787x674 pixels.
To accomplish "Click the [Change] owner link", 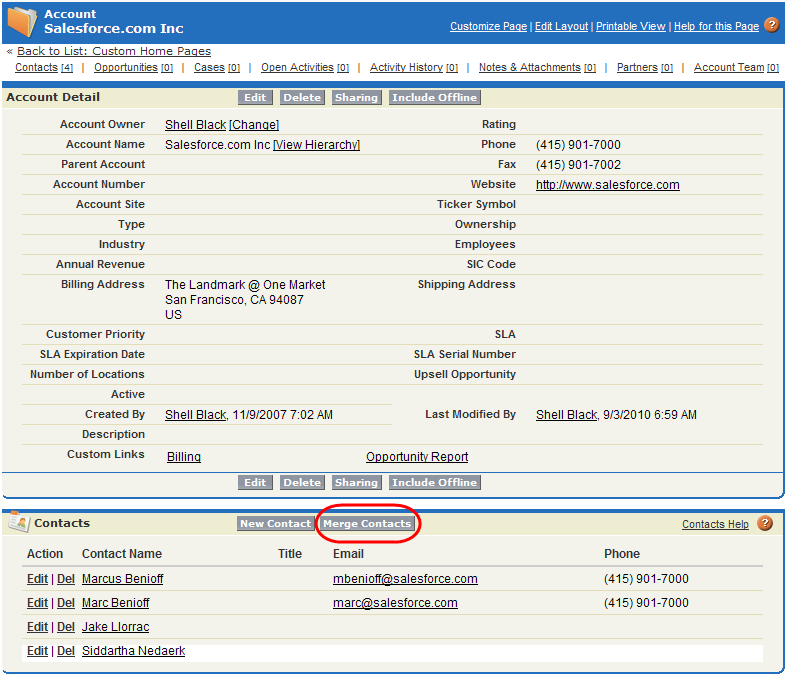I will tap(254, 124).
